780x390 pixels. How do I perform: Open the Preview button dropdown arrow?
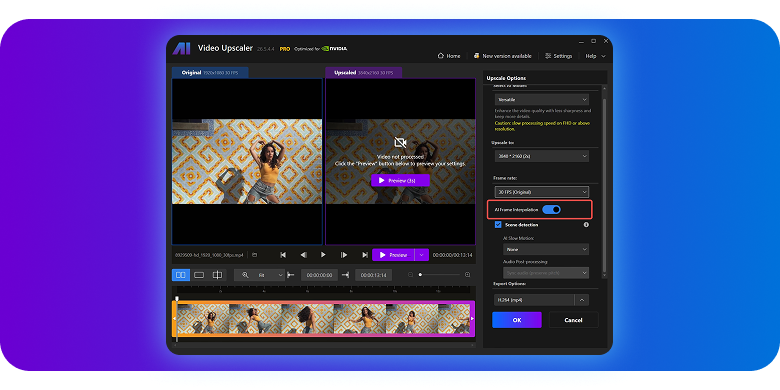click(x=421, y=255)
